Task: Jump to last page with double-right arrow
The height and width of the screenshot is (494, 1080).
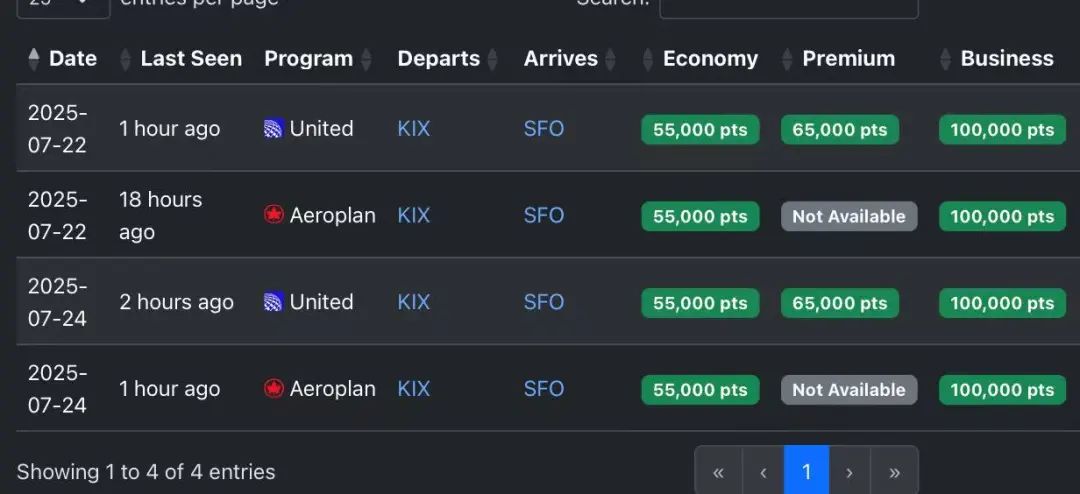Action: [x=894, y=471]
